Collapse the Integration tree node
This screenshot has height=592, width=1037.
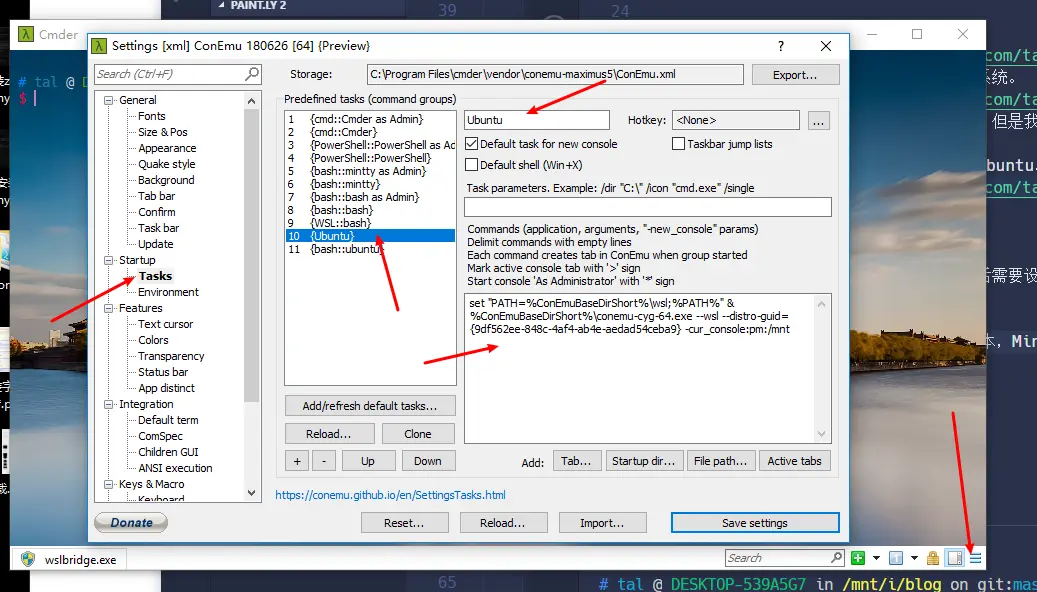(108, 404)
